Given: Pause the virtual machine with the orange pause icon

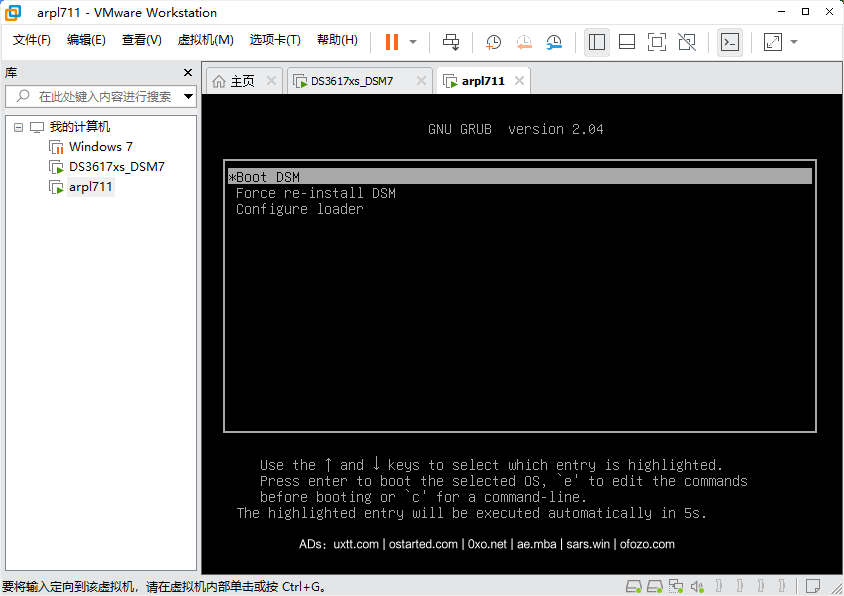Looking at the screenshot, I should point(392,42).
